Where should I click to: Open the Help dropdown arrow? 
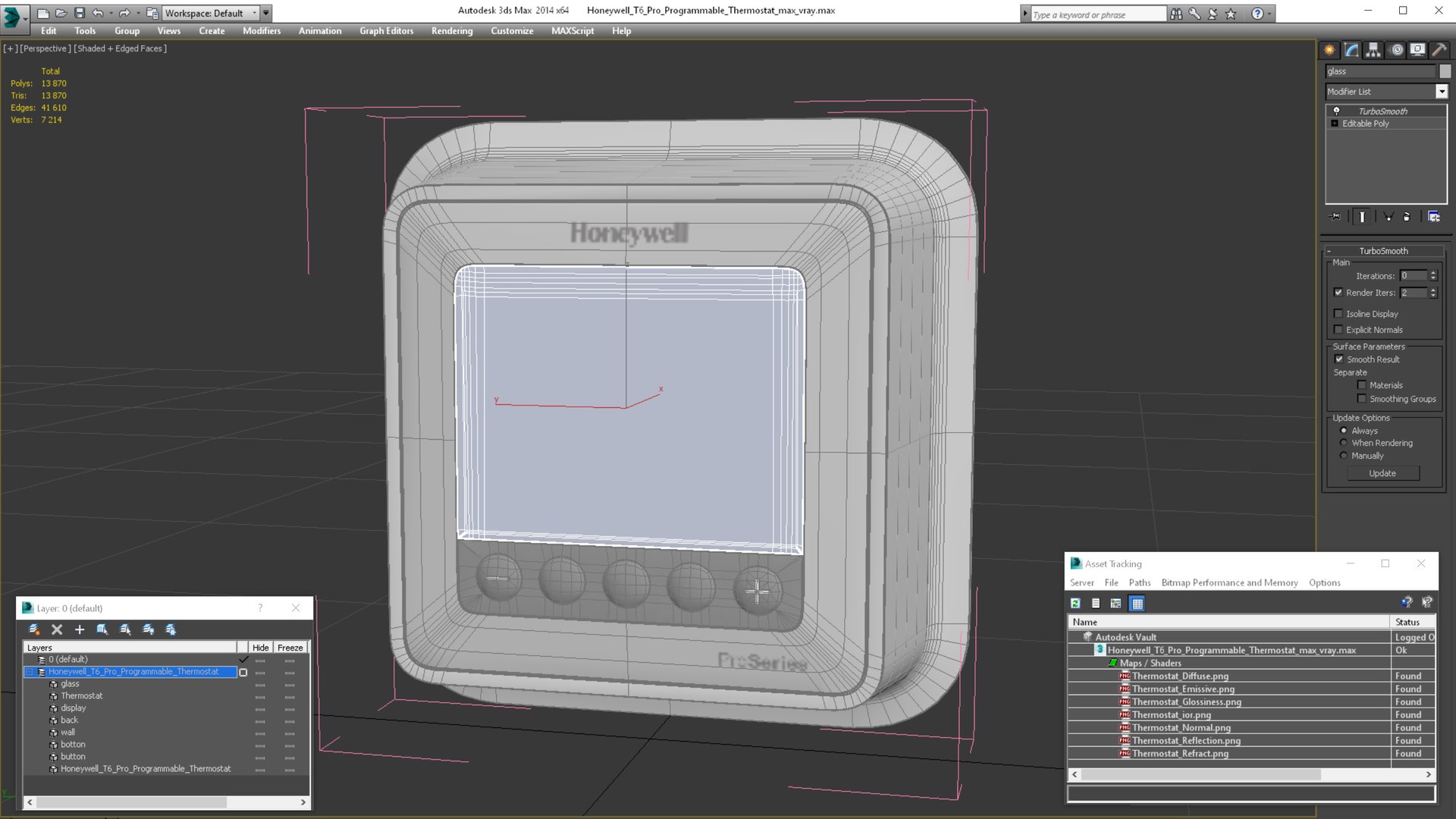click(1269, 14)
